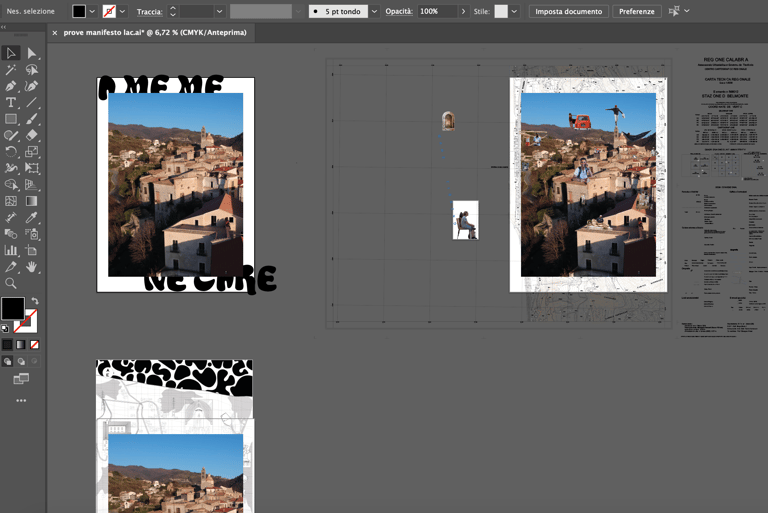Collapse the toolbar with double chevron
768x513 pixels.
point(3,27)
